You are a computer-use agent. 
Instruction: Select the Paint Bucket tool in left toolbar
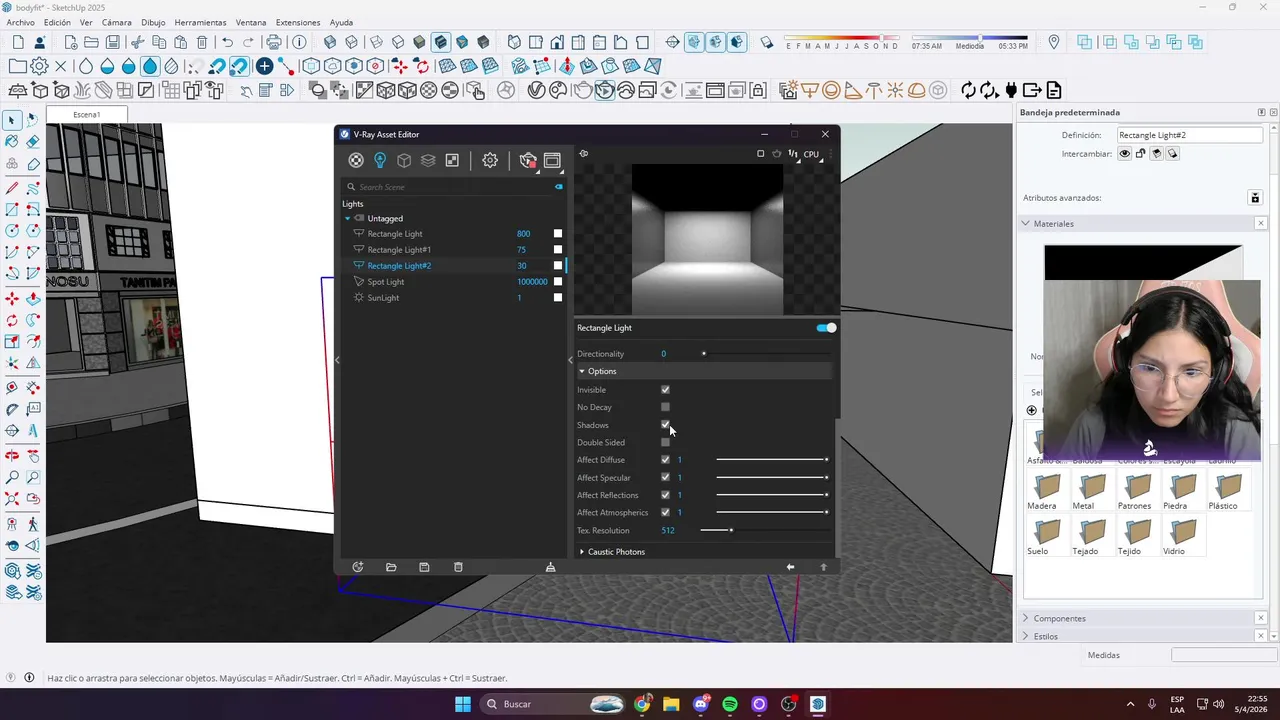[x=12, y=142]
